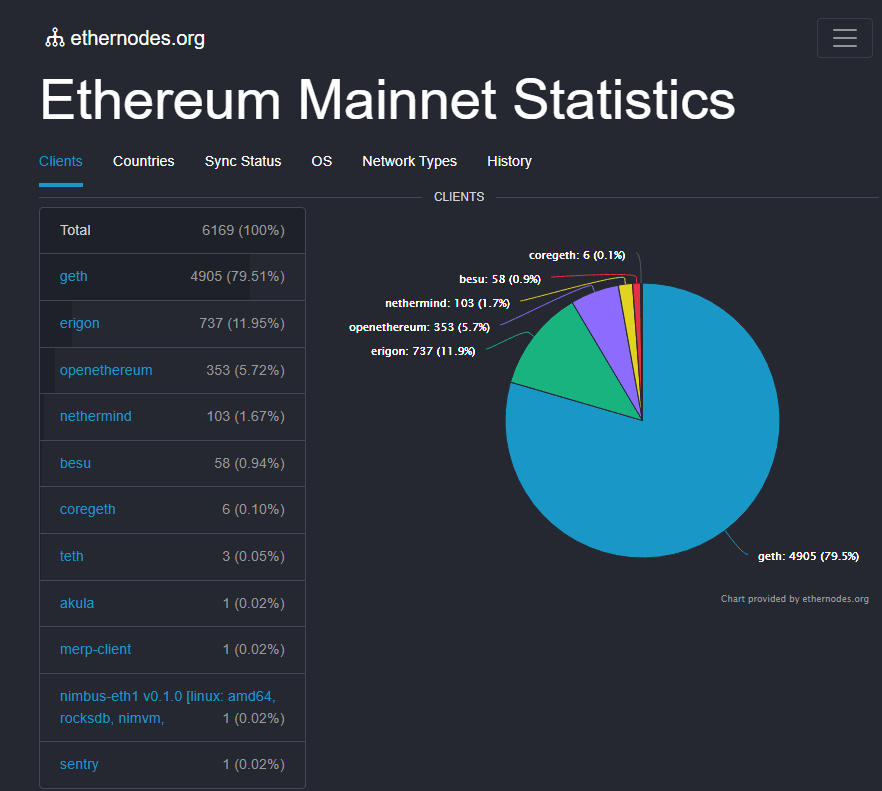Open the coregeth client link
882x791 pixels.
[x=88, y=509]
